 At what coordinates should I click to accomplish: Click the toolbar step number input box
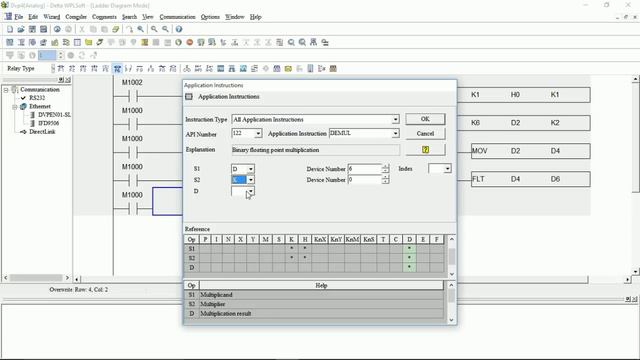(x=47, y=55)
